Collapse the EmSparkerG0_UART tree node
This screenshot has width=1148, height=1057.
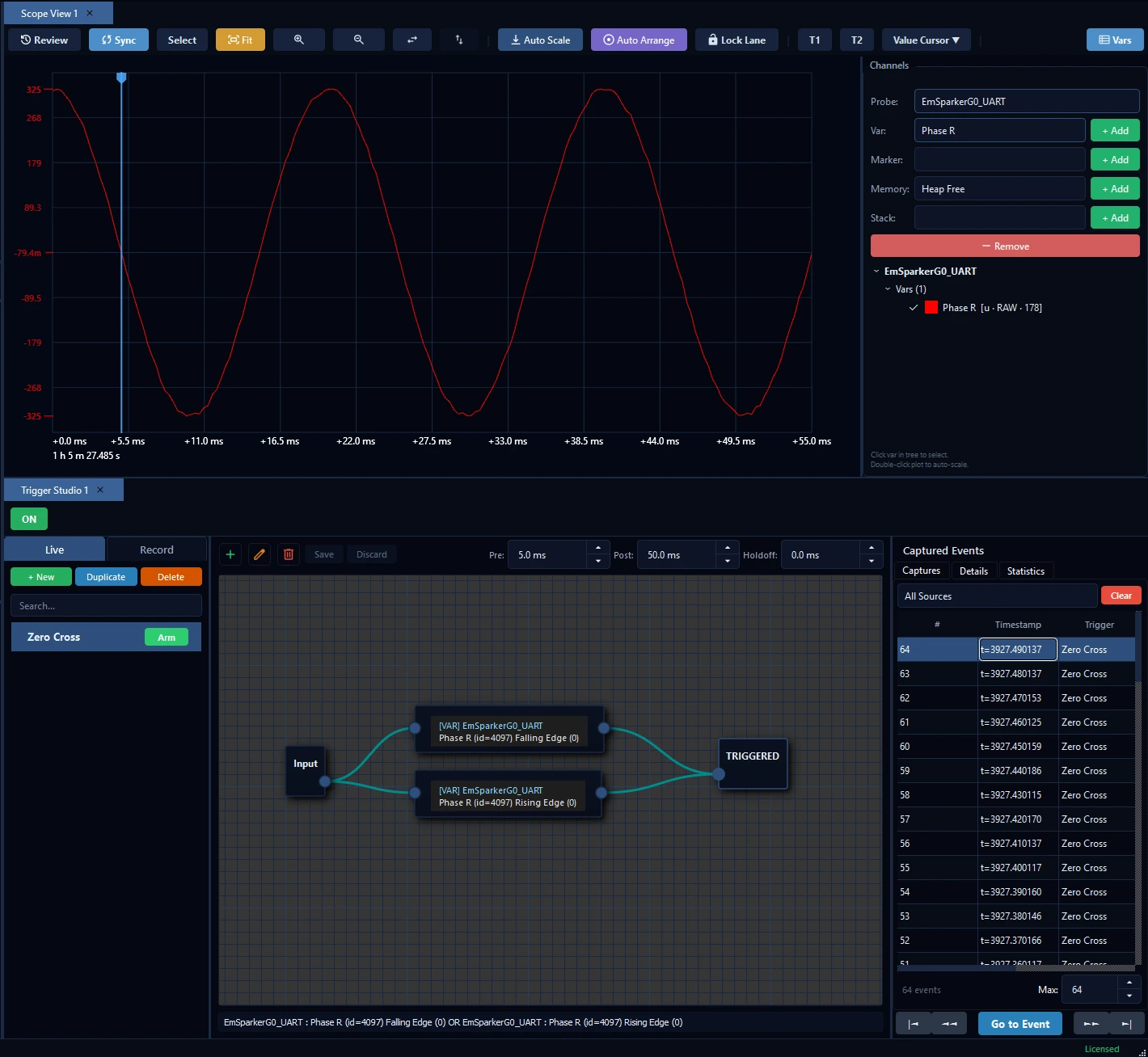(876, 272)
